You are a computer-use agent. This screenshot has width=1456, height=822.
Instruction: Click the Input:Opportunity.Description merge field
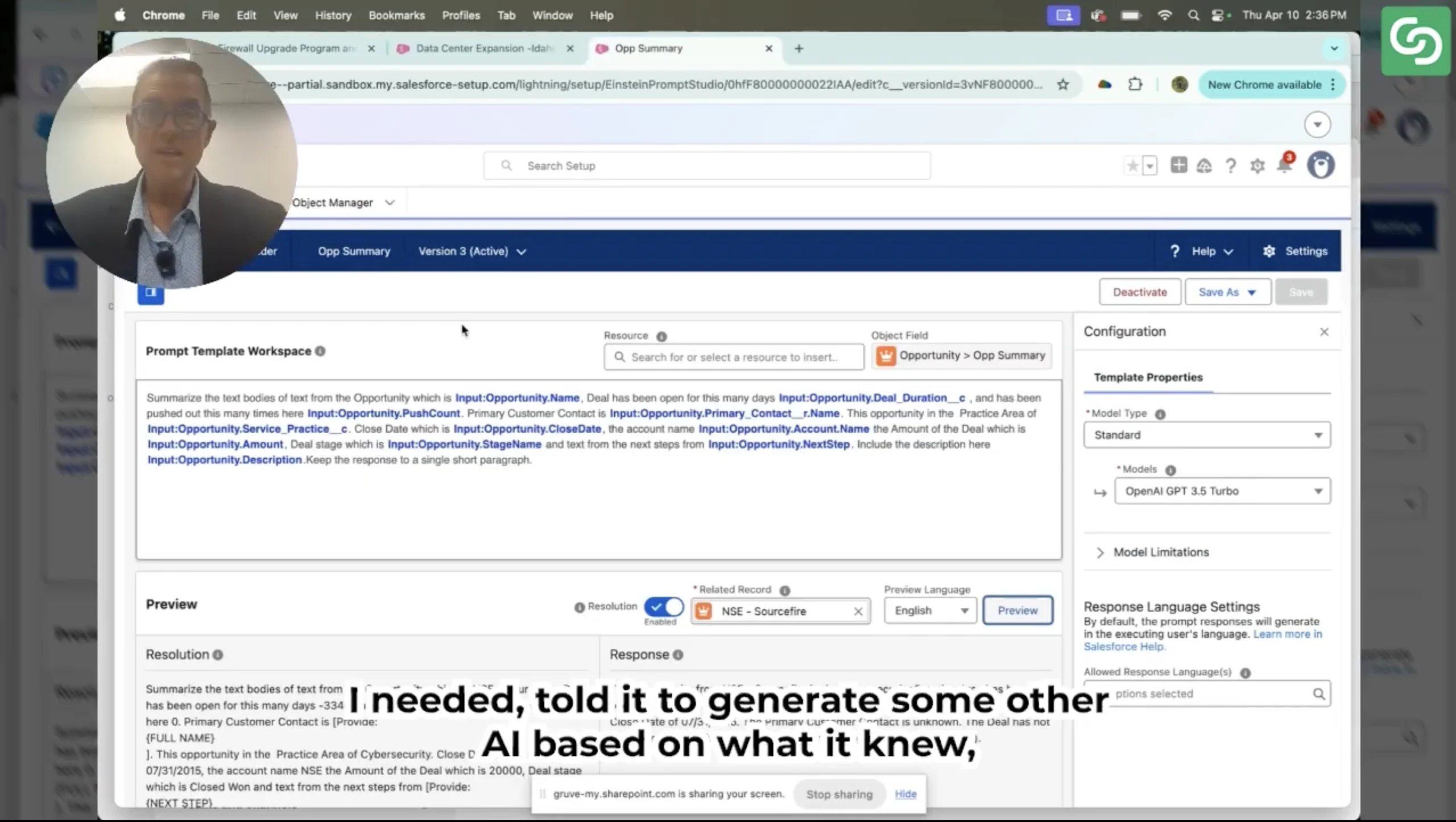tap(225, 460)
